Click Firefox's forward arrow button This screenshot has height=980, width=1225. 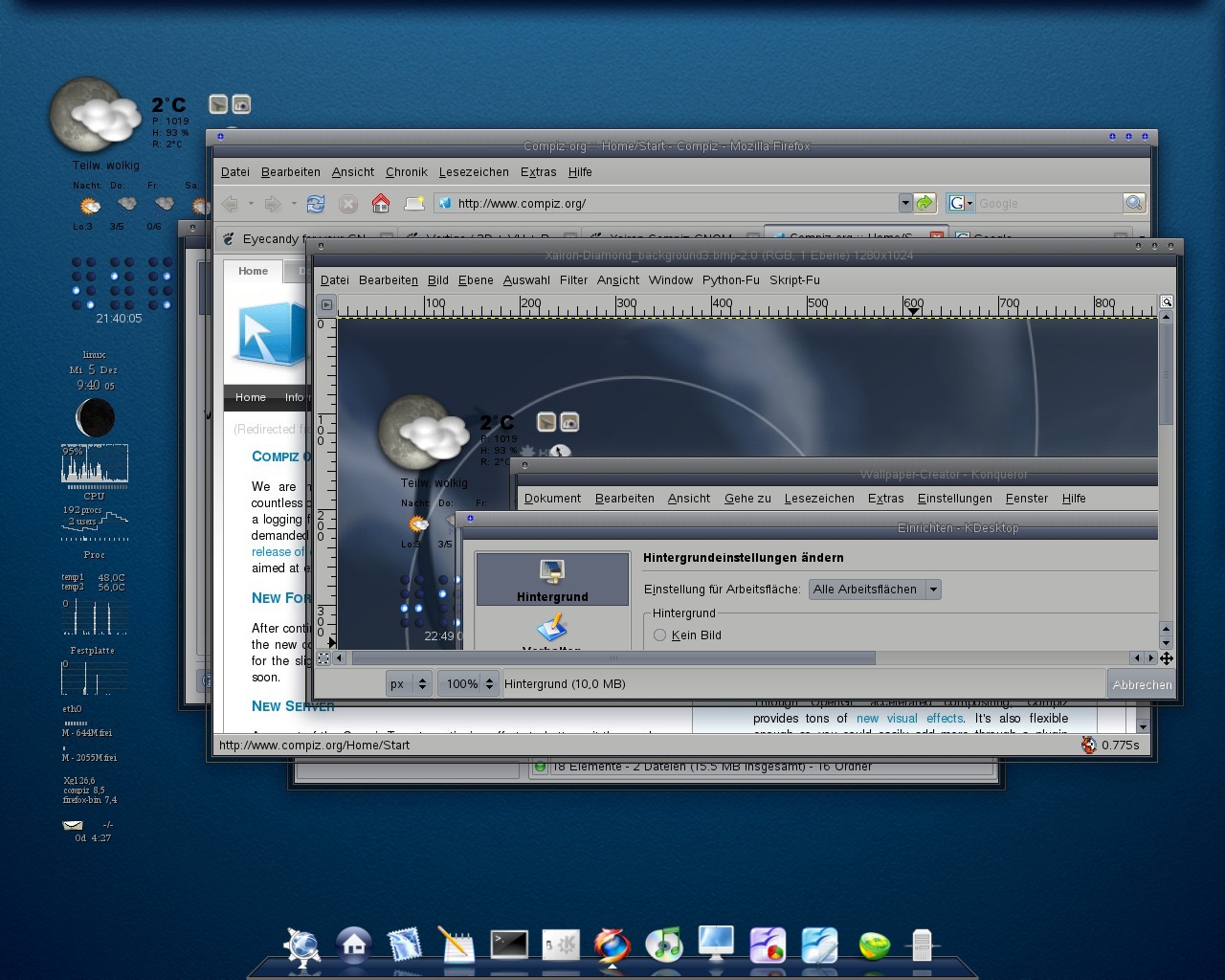273,203
